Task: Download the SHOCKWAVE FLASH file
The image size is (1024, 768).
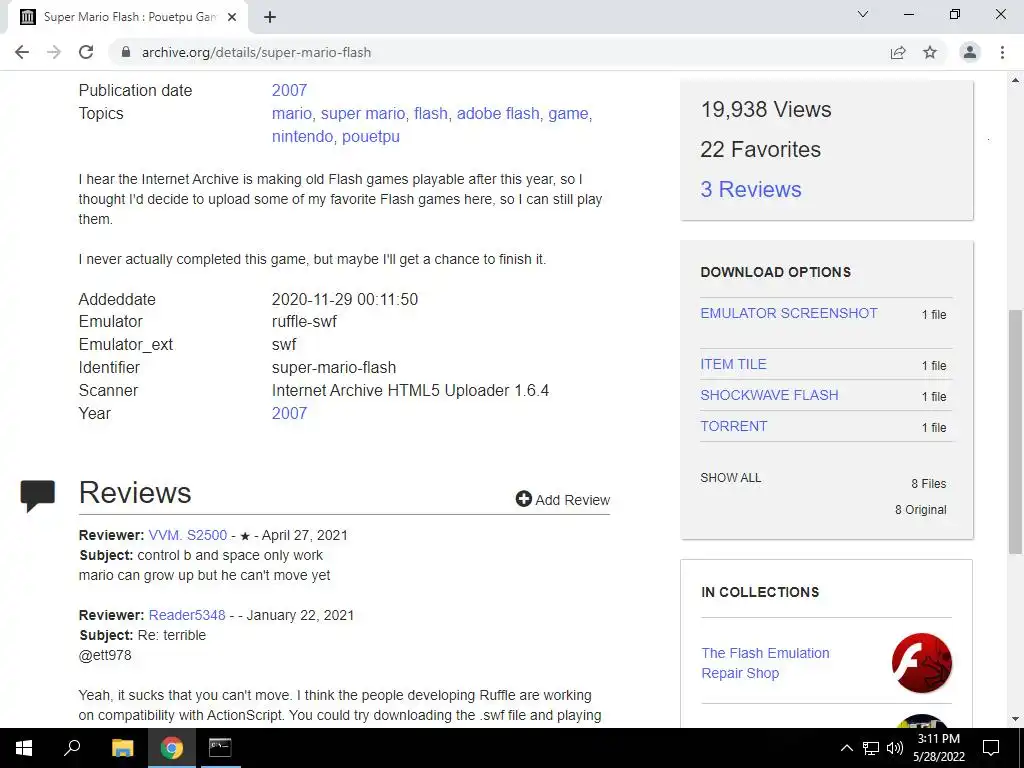Action: pos(769,395)
